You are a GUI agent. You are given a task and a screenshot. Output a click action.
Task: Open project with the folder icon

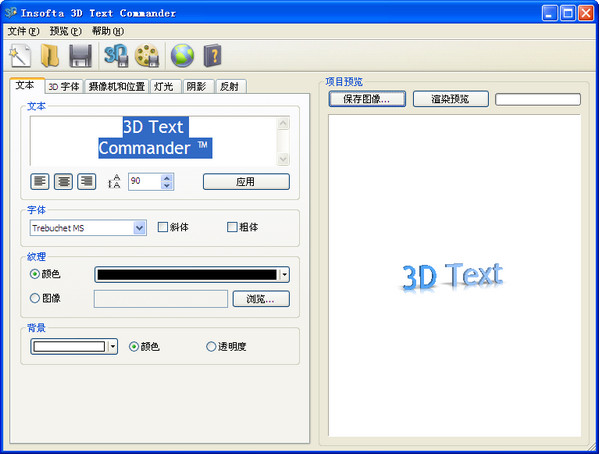pyautogui.click(x=50, y=56)
